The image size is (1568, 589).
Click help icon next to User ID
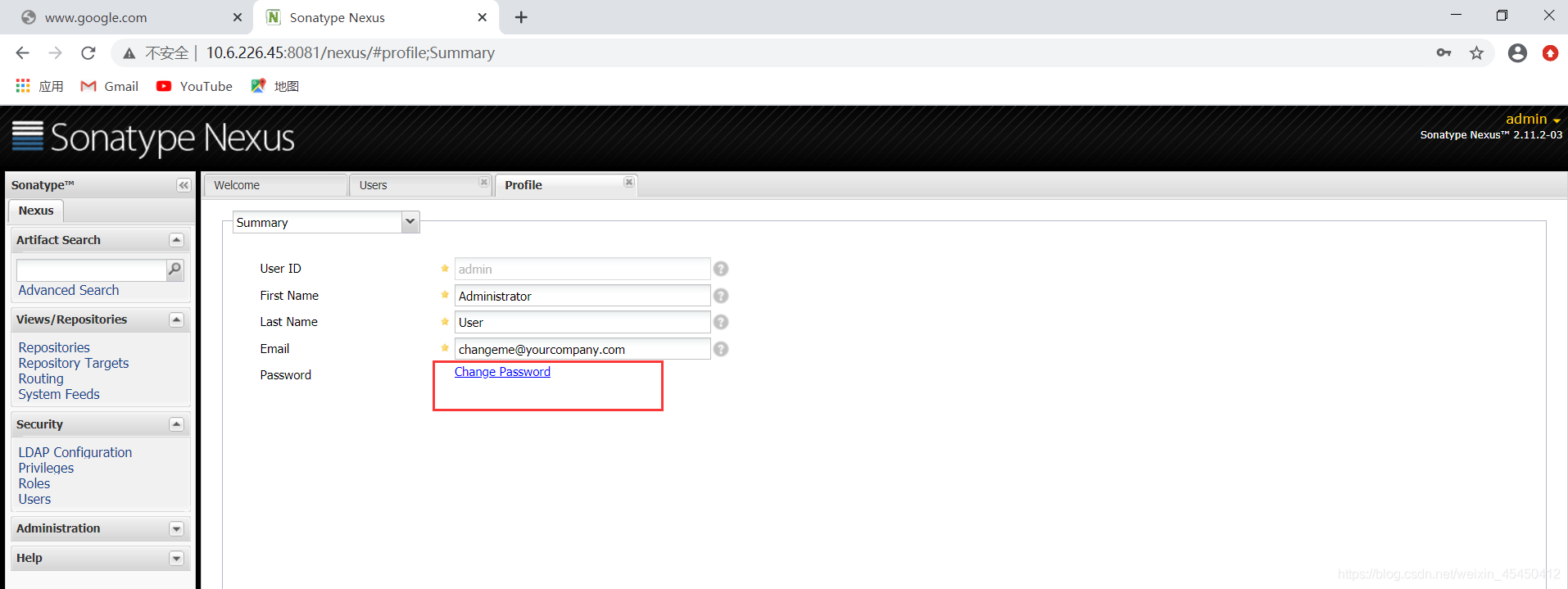click(x=721, y=269)
